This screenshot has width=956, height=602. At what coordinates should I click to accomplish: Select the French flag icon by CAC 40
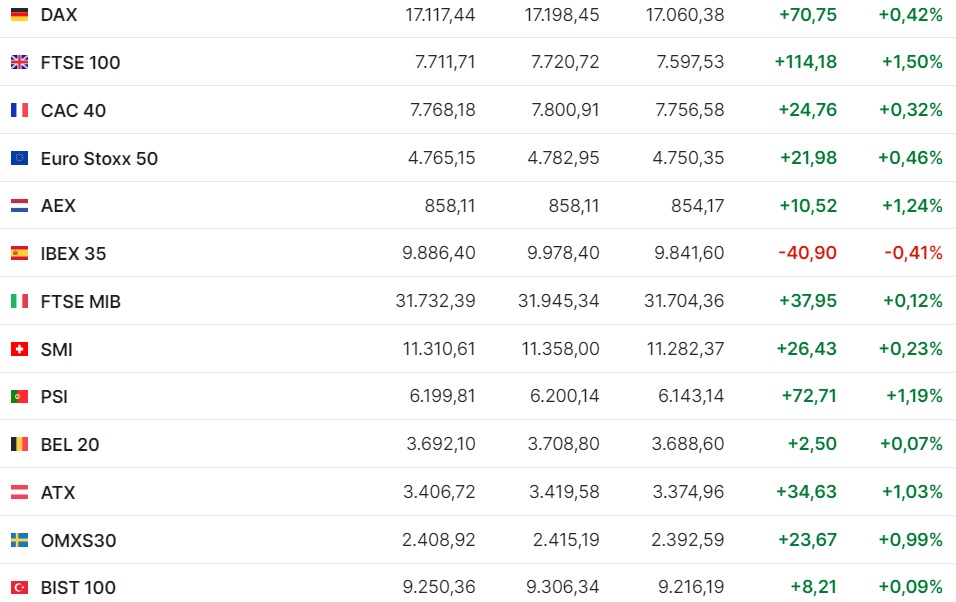(20, 110)
